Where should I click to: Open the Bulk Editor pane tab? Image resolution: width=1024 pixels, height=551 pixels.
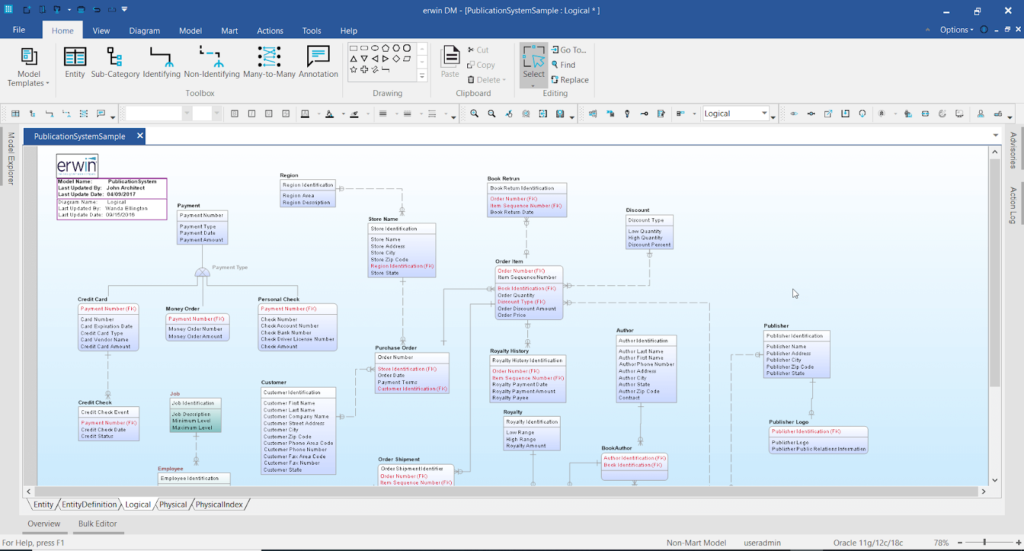pyautogui.click(x=97, y=524)
